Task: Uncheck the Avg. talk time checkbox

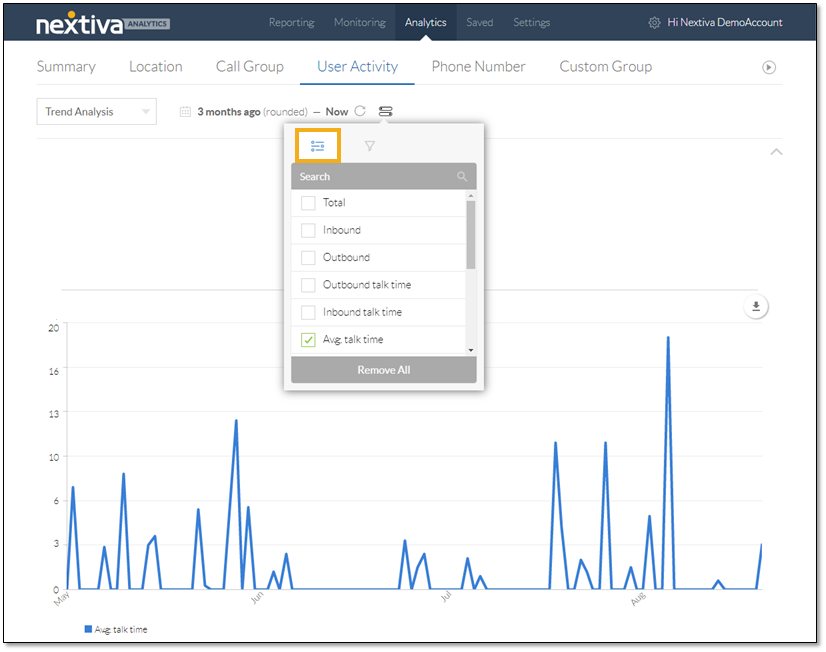Action: (x=308, y=340)
